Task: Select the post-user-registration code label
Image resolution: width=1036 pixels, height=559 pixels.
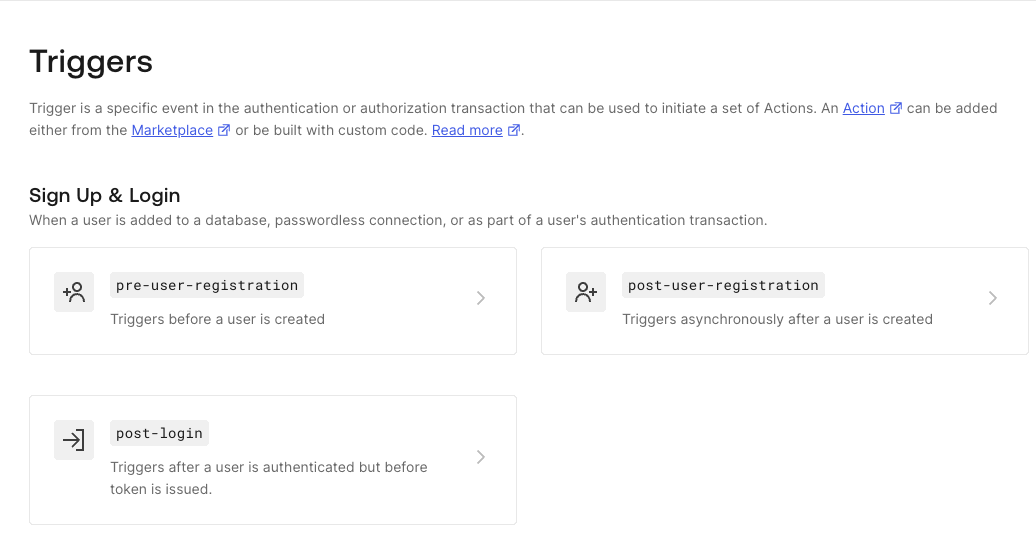Action: click(x=723, y=285)
